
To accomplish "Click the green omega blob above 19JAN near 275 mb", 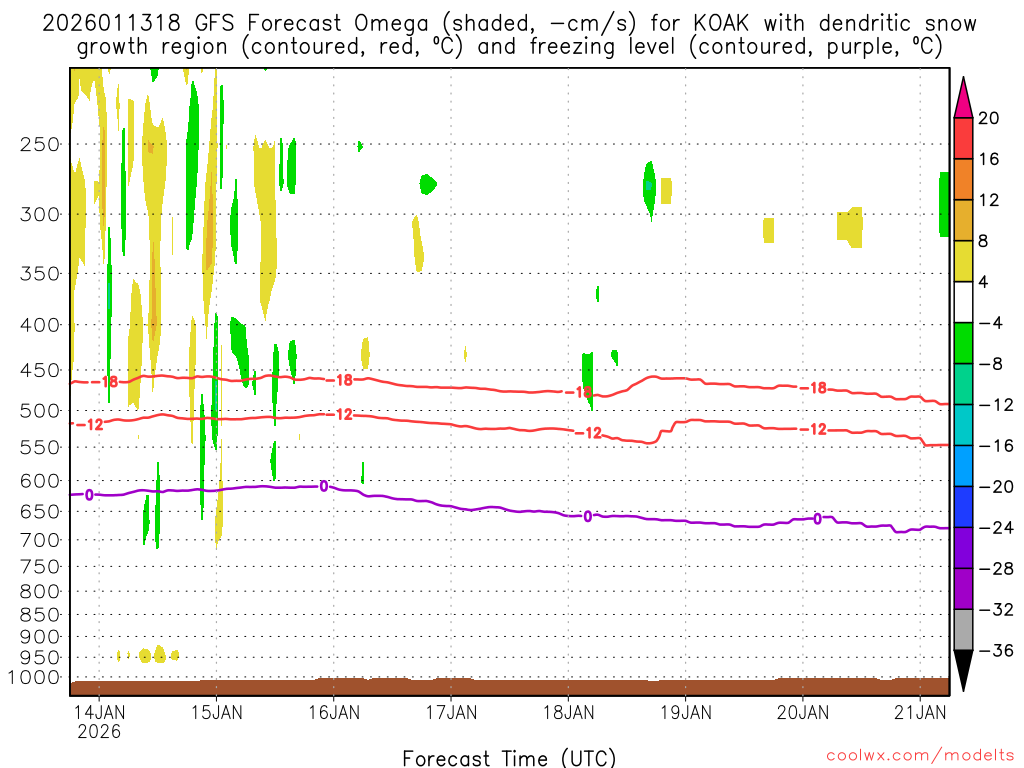I will [649, 189].
